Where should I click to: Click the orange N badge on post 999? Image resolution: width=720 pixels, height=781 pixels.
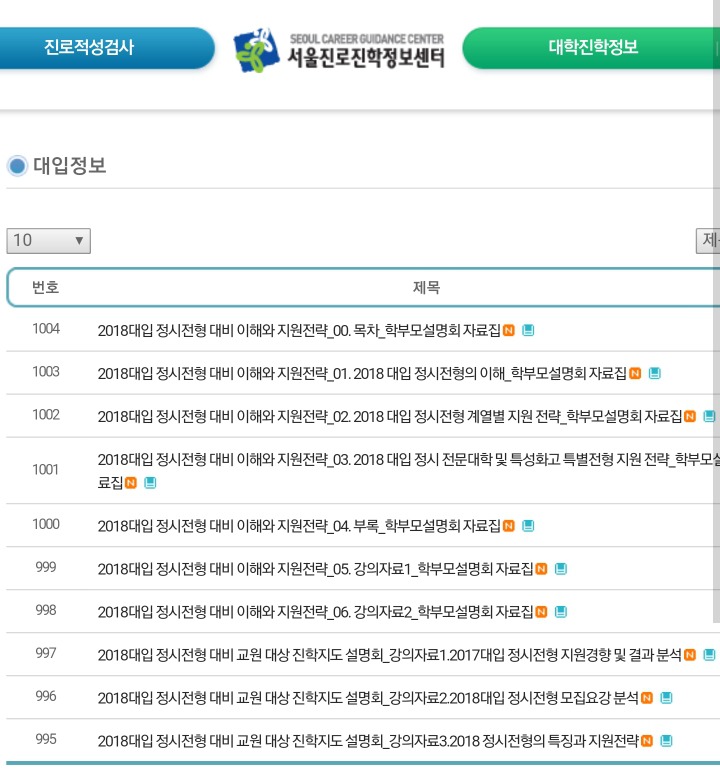[541, 569]
